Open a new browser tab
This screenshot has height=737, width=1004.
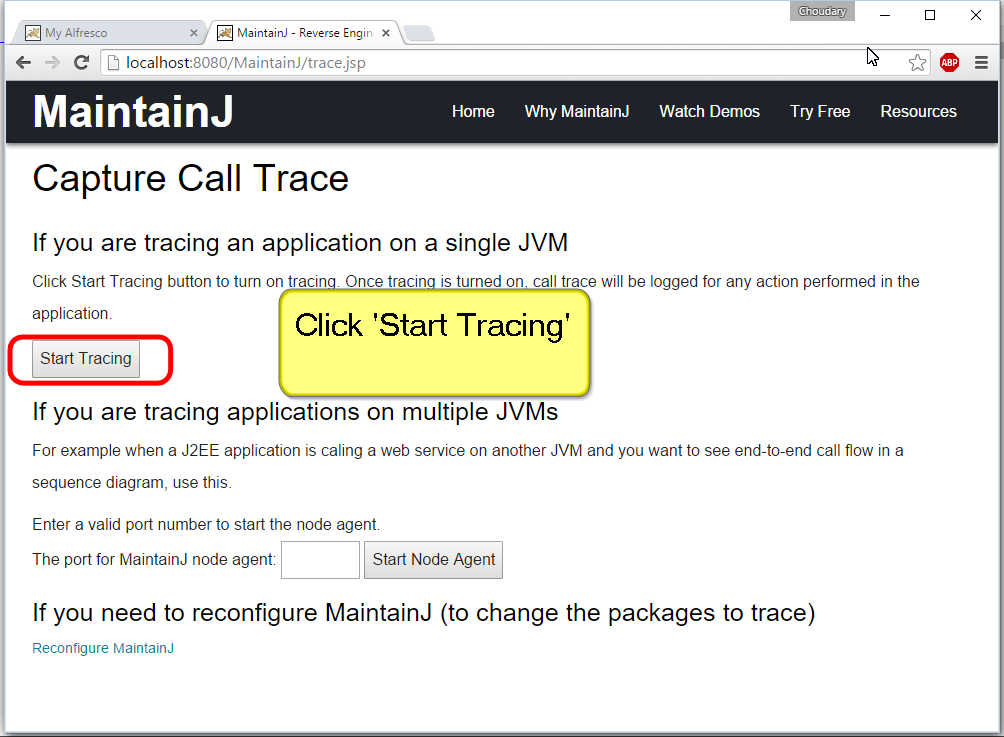click(419, 34)
